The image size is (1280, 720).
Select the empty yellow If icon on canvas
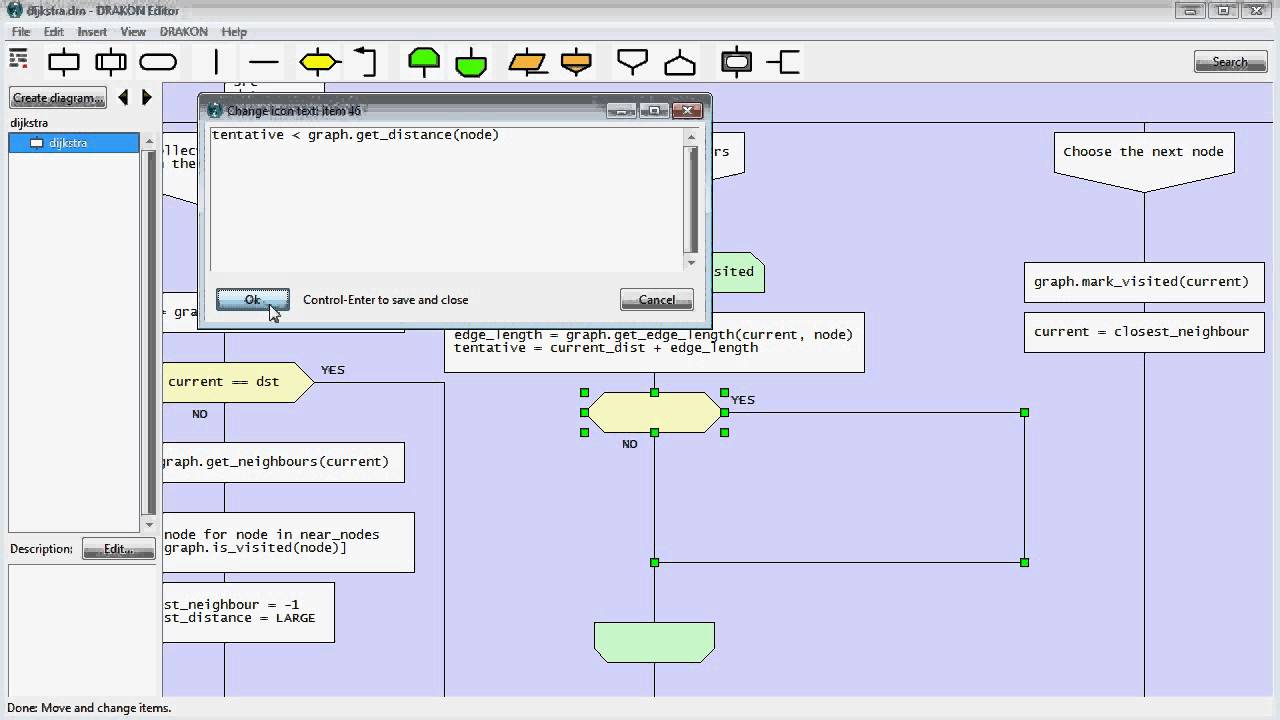654,412
